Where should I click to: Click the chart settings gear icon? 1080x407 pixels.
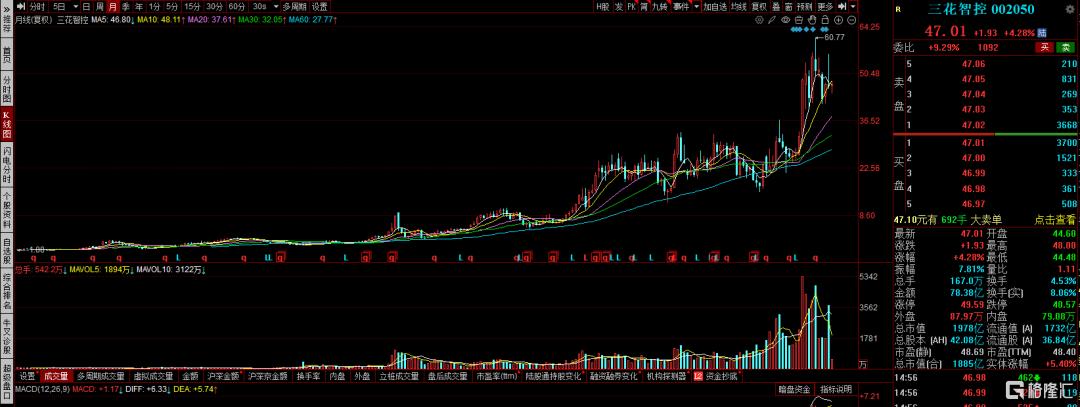(760, 20)
